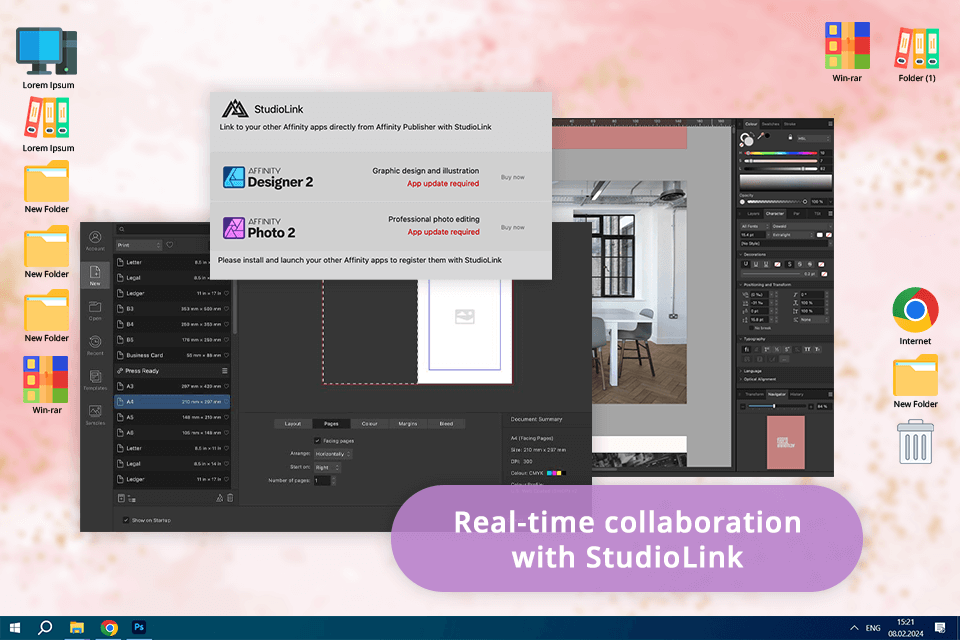Click the Navigator zoom in plus button
This screenshot has height=640, width=960.
point(811,407)
